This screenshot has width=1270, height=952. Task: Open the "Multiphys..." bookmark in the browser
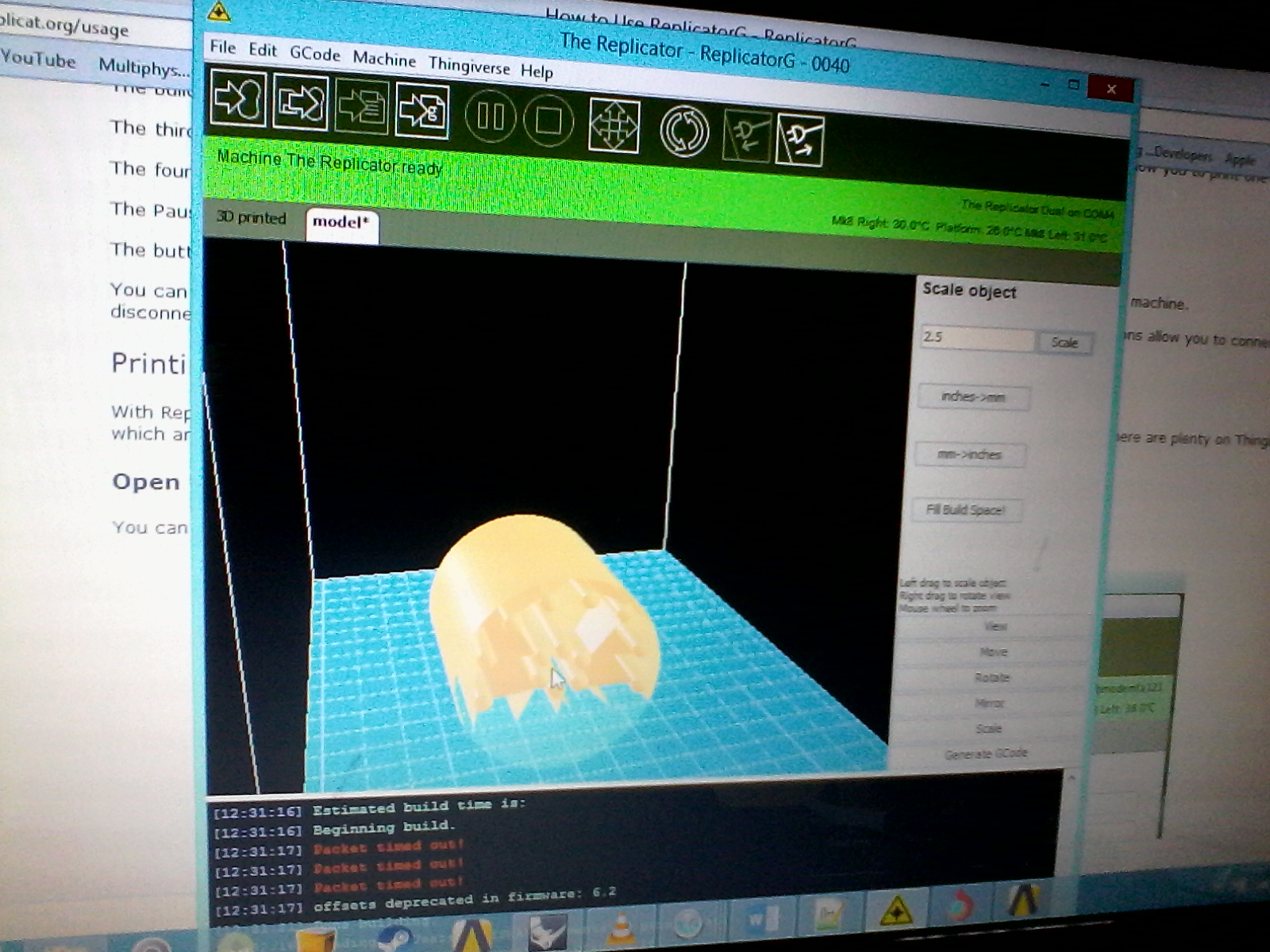[144, 67]
